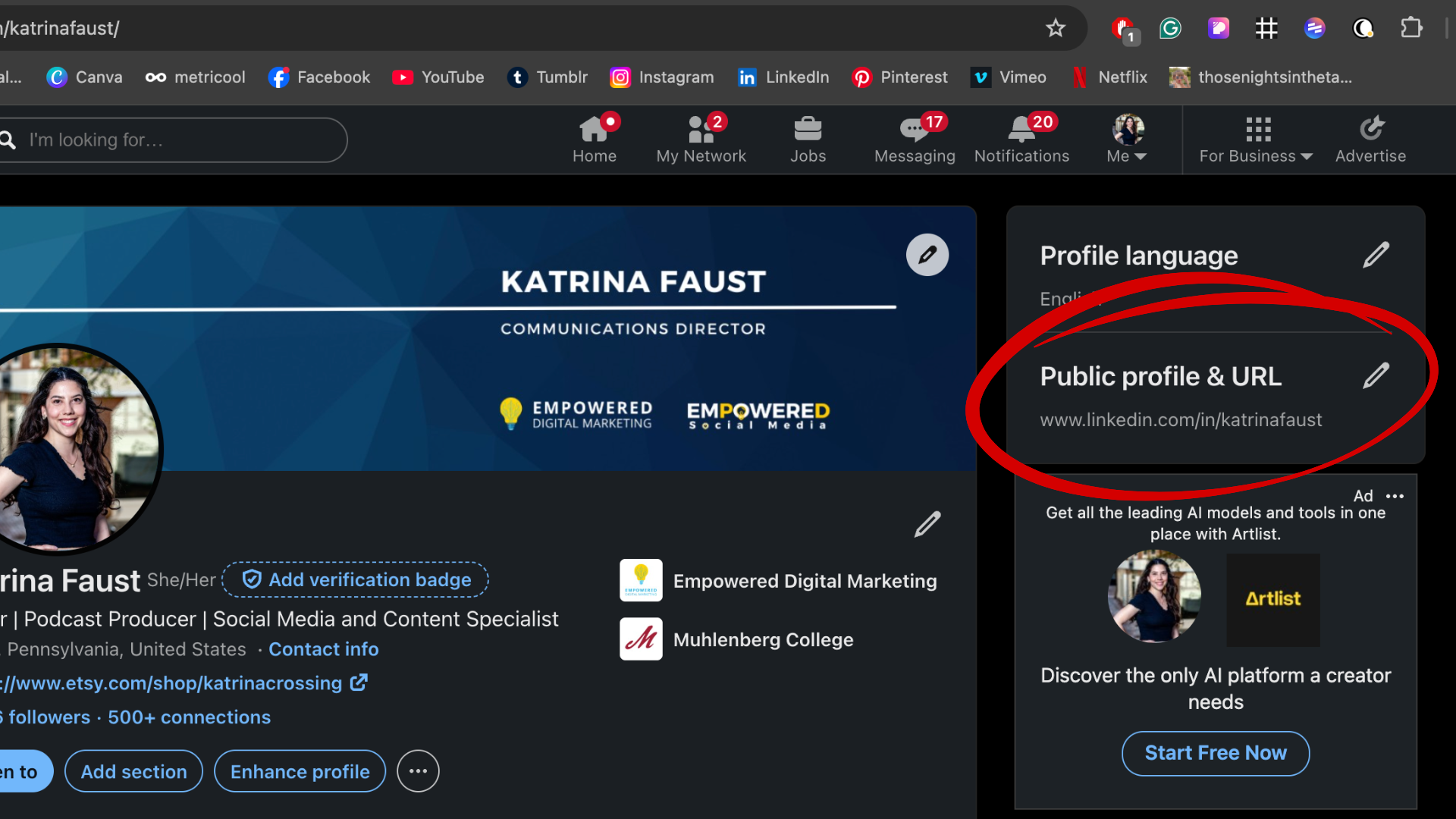
Task: Open the browser extensions puzzle icon
Action: (x=1412, y=28)
